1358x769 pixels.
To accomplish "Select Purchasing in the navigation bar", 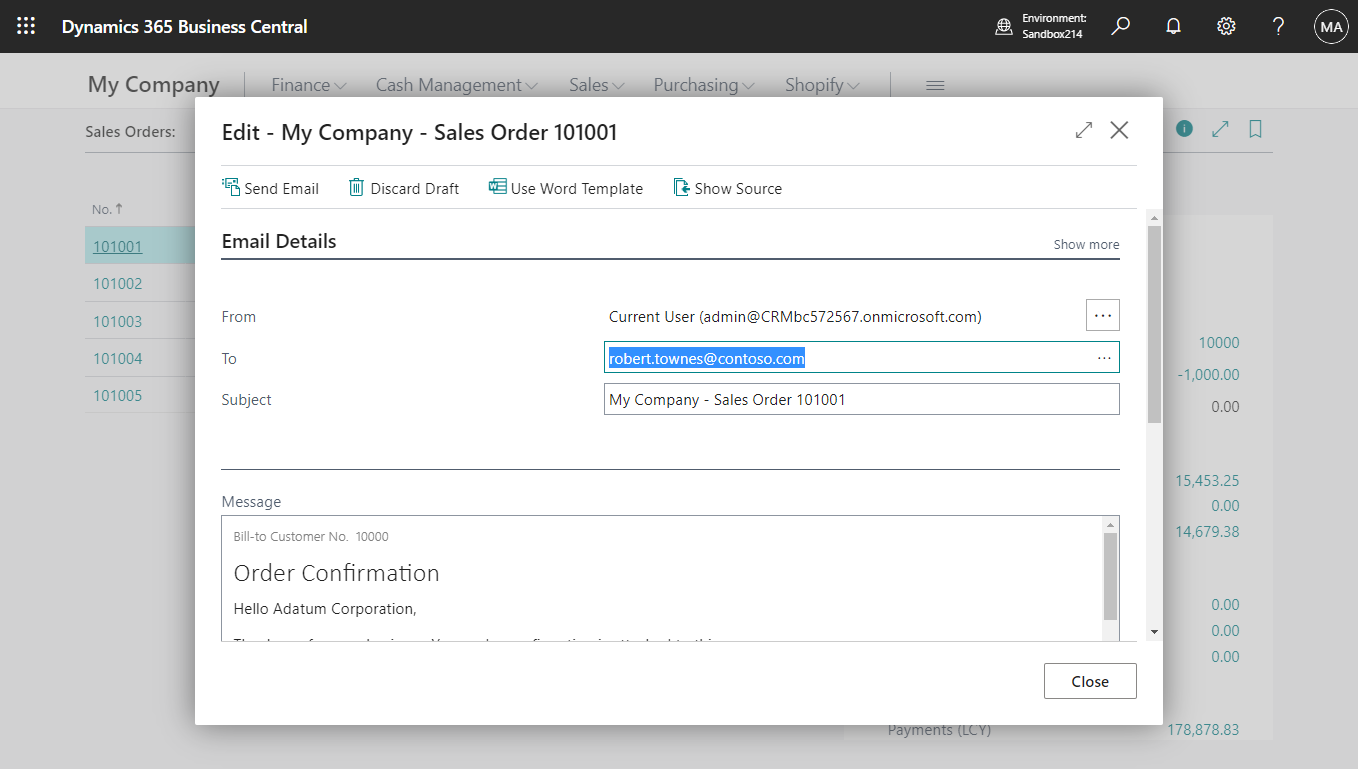I will [703, 85].
